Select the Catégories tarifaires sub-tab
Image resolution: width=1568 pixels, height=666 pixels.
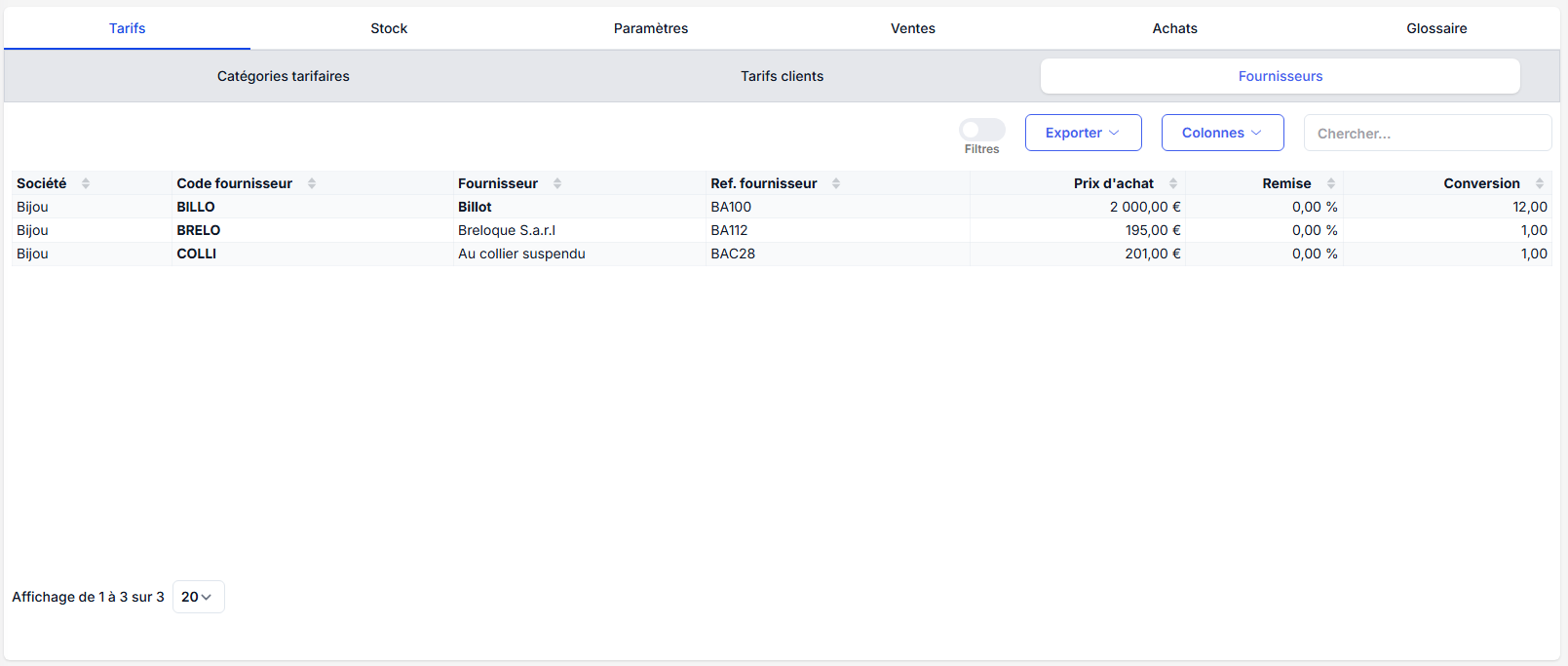(283, 76)
